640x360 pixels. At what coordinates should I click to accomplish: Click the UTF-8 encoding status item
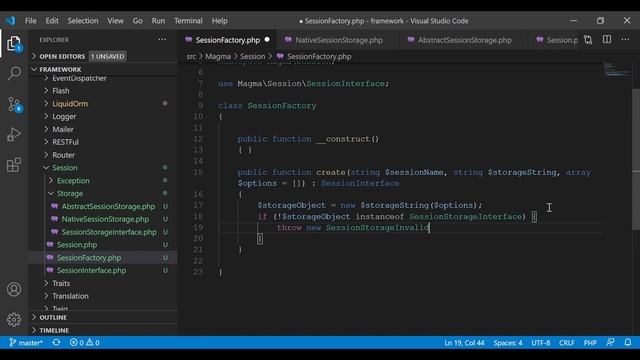click(x=541, y=342)
